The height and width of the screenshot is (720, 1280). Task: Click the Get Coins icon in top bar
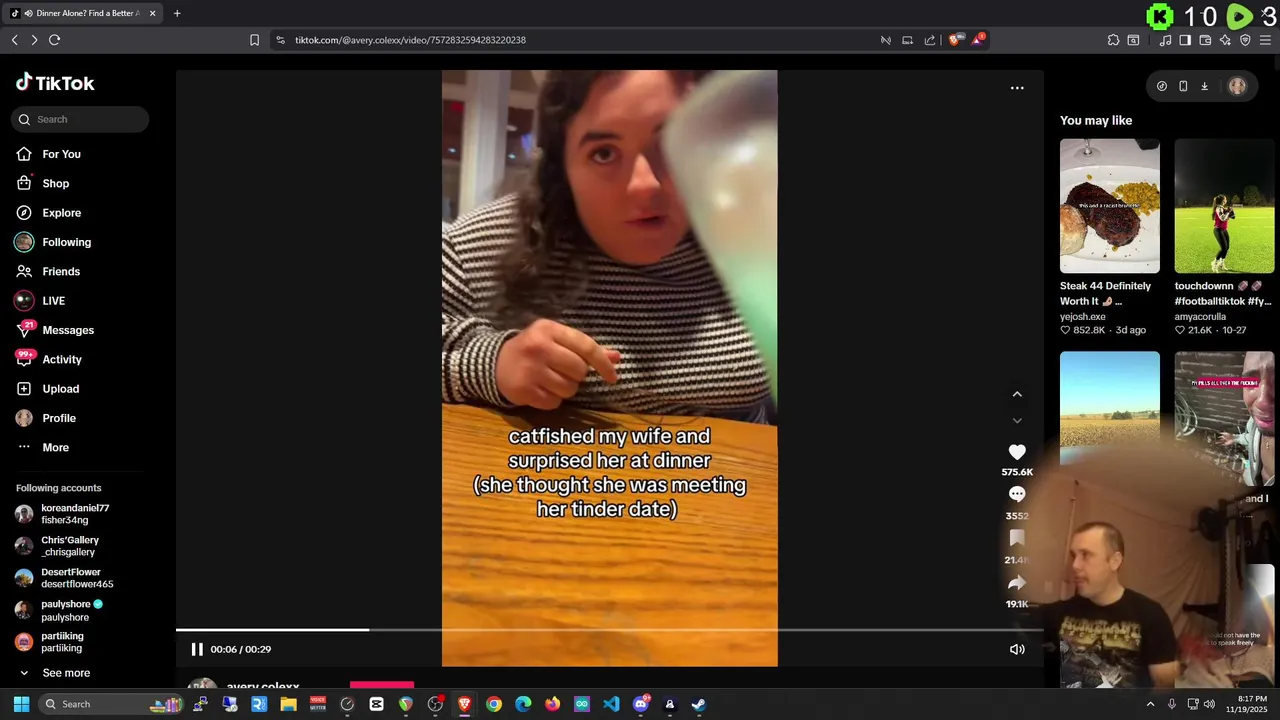pos(1162,86)
